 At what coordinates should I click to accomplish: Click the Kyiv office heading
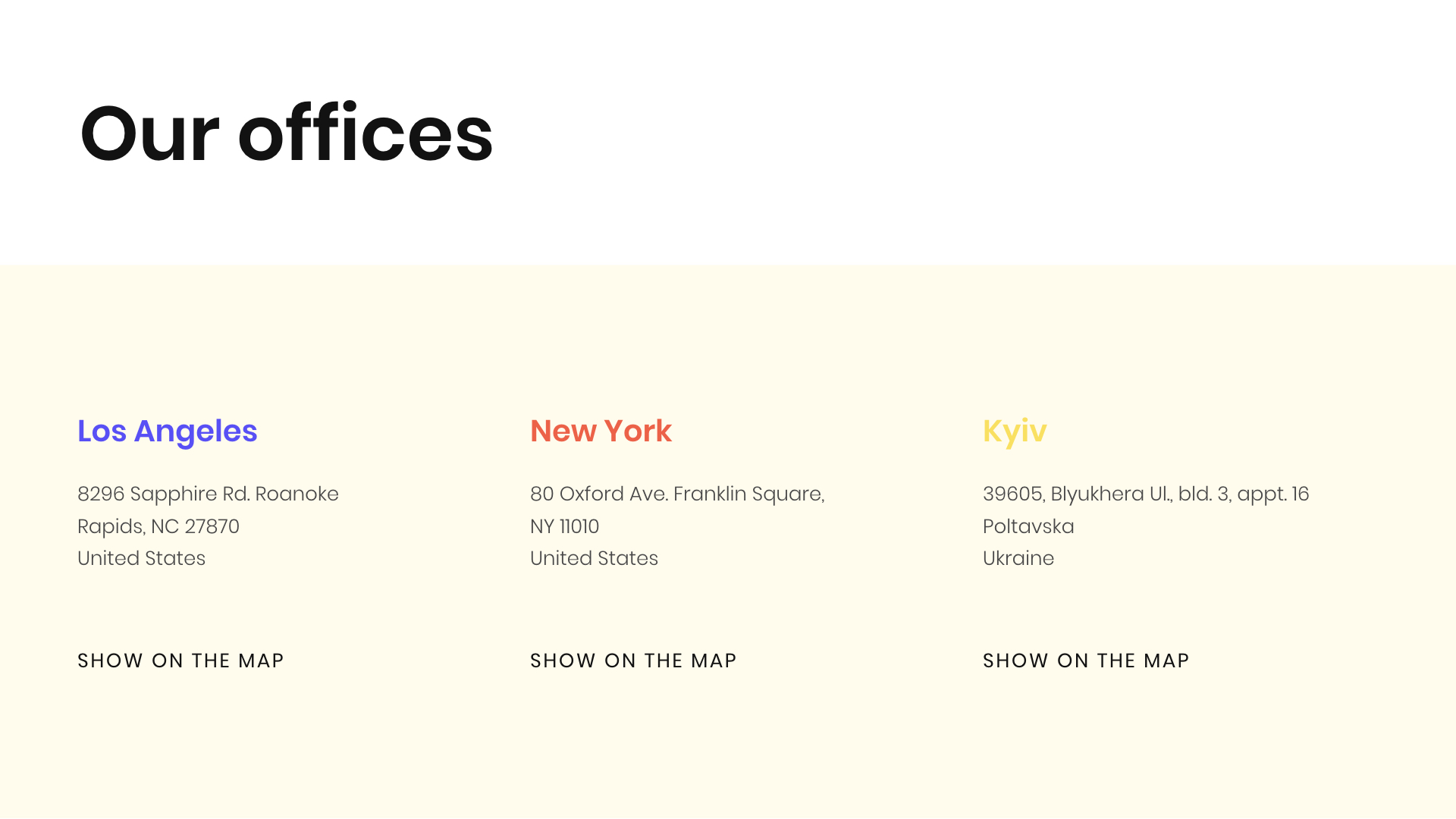[1015, 431]
